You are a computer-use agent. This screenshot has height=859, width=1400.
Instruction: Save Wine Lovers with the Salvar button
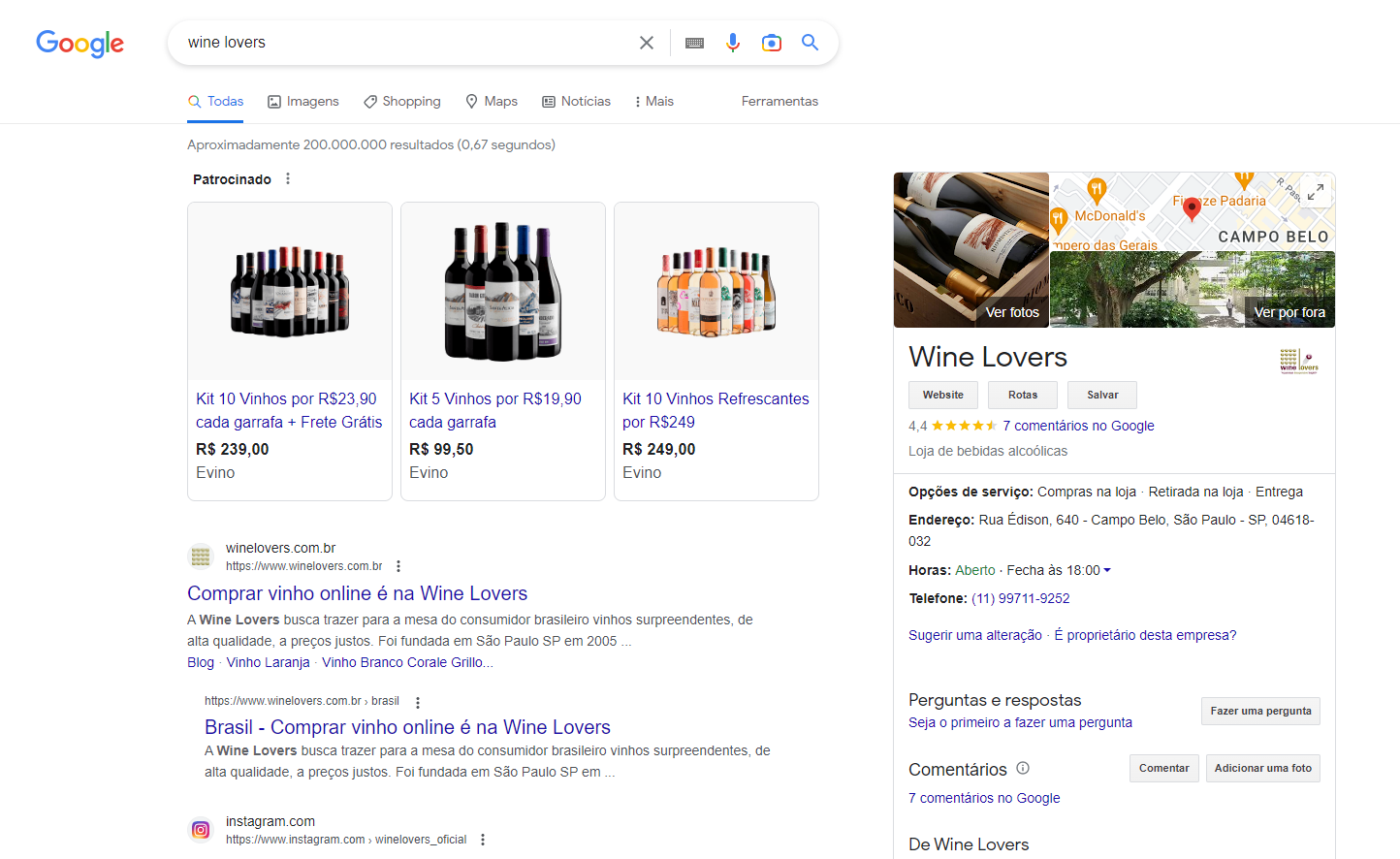1101,395
